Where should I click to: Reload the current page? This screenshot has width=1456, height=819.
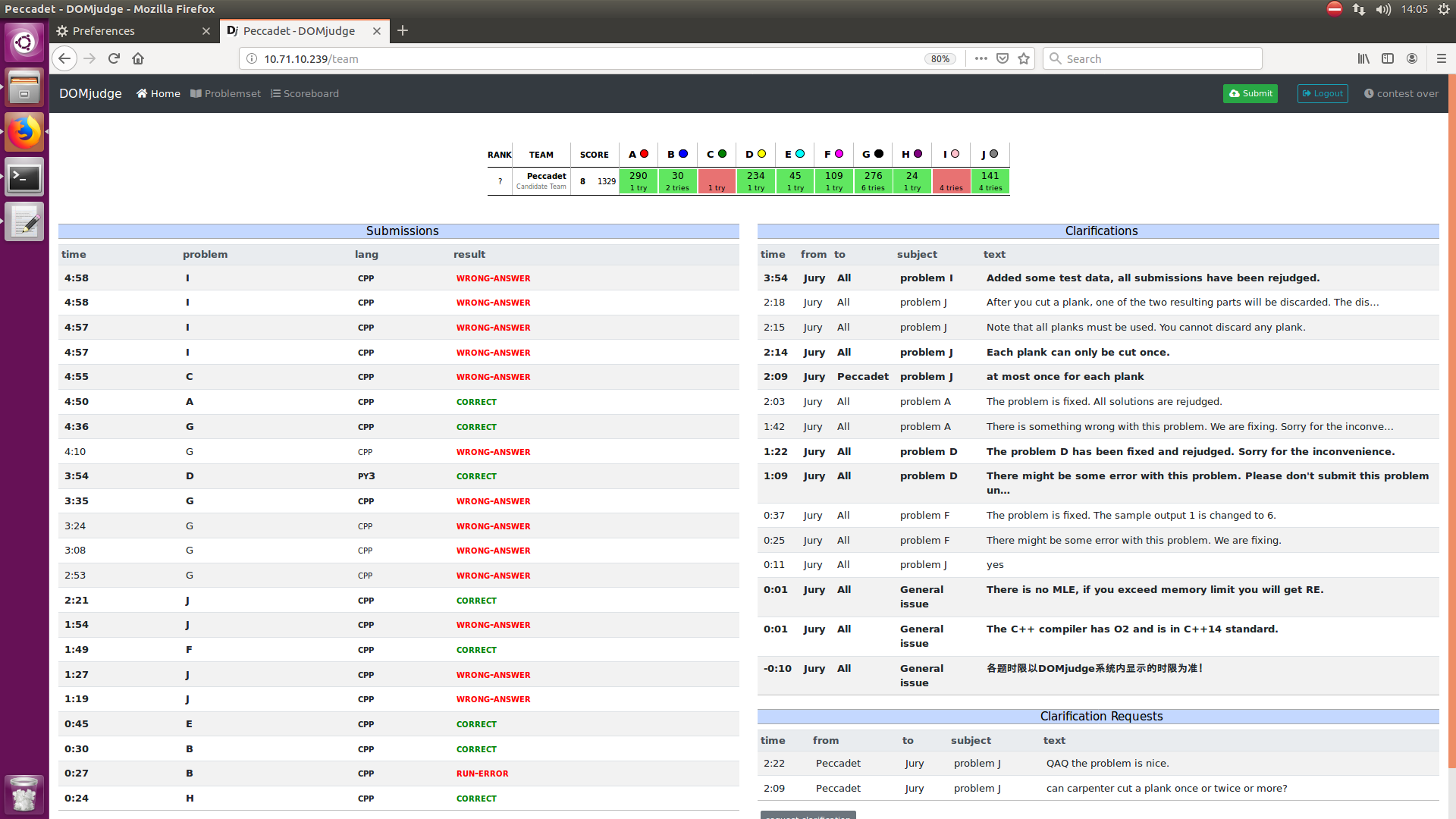click(x=114, y=58)
